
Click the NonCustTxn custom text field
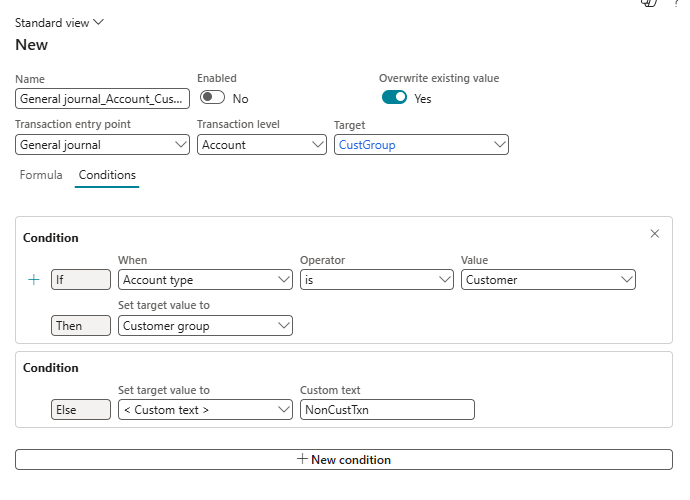click(x=387, y=410)
